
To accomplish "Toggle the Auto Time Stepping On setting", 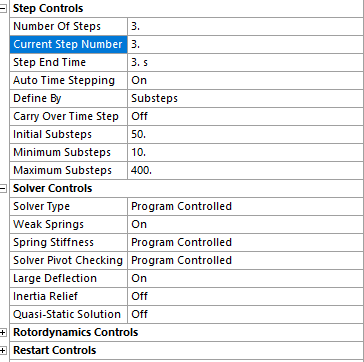I will click(x=246, y=81).
